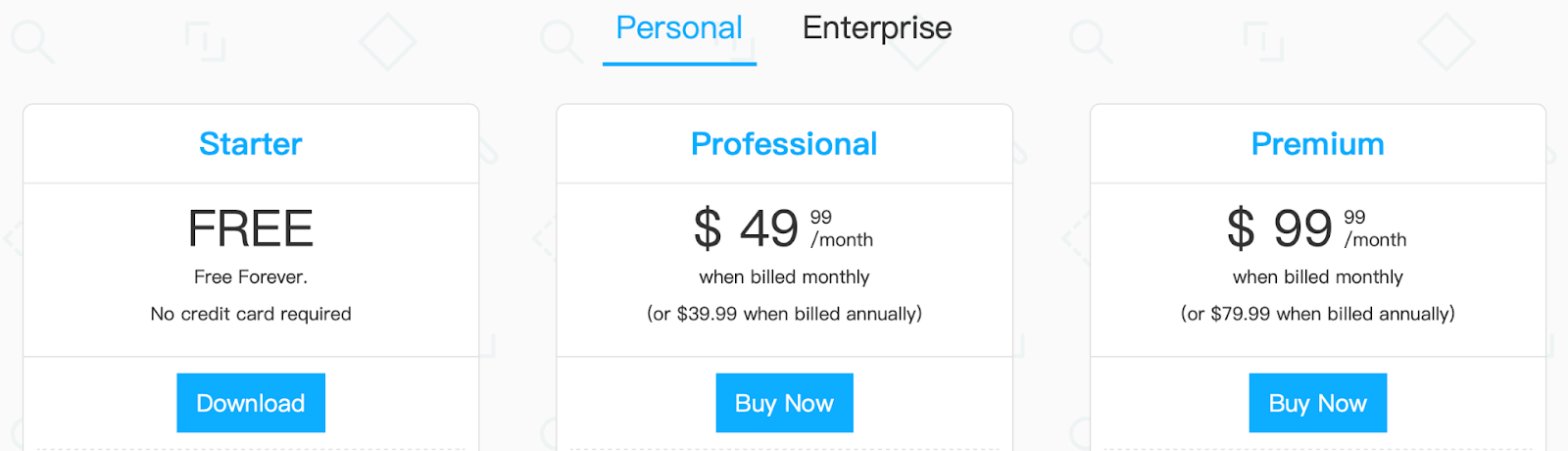Click the leftmost diamond watermark icon
This screenshot has width=1568, height=451.
pos(388,41)
